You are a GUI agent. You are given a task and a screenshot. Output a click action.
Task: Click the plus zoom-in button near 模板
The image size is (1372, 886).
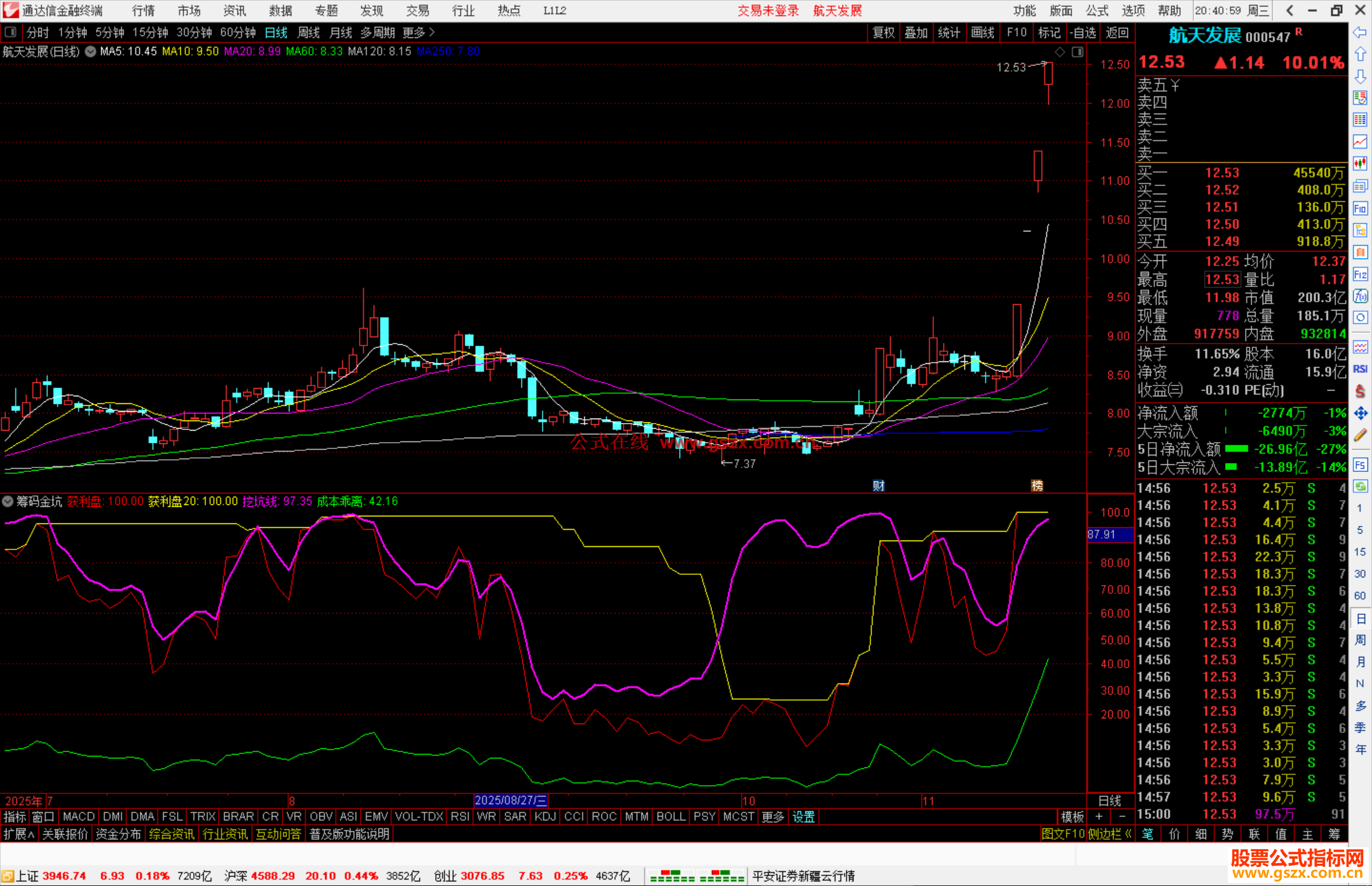[x=1099, y=817]
